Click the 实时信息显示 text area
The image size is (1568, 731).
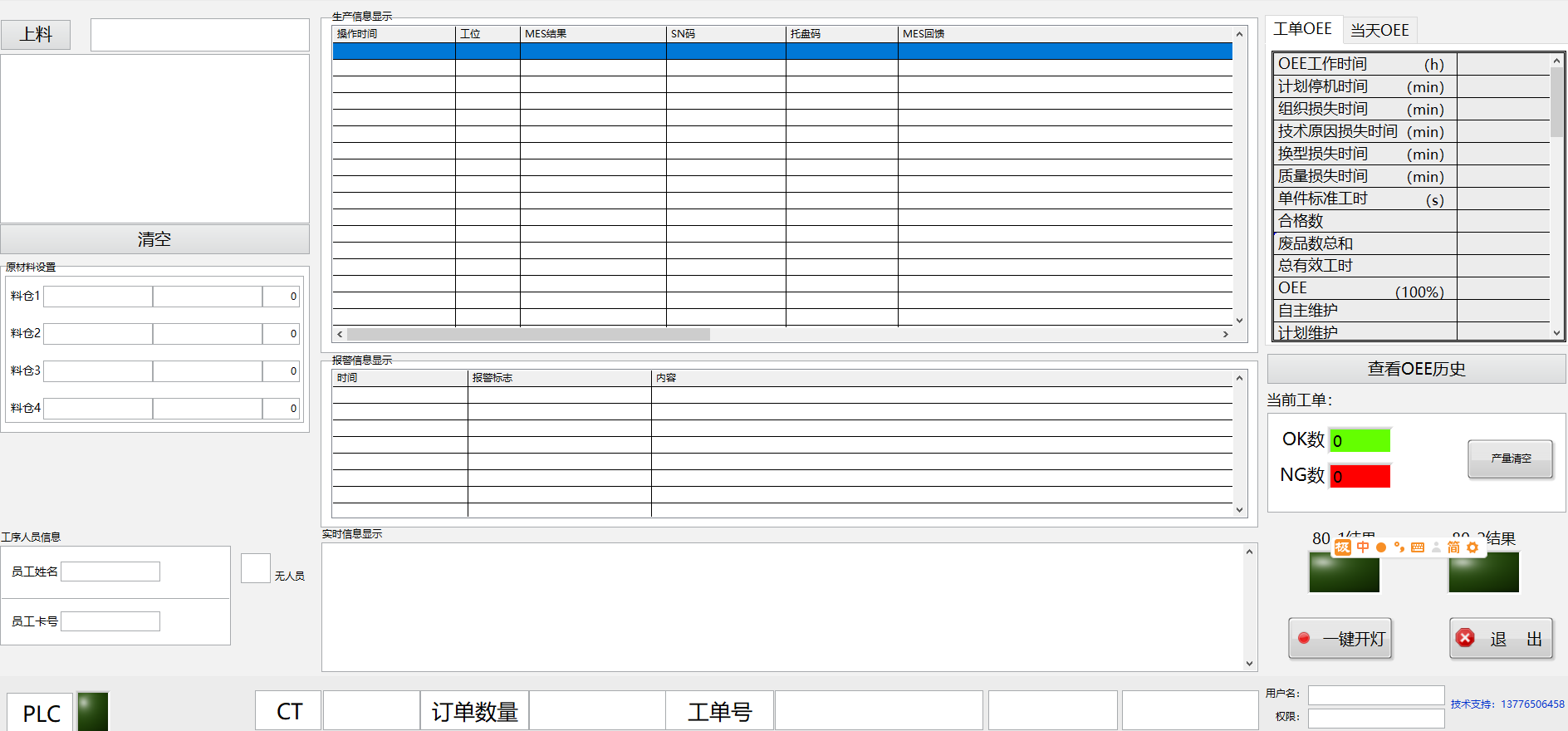coord(782,607)
